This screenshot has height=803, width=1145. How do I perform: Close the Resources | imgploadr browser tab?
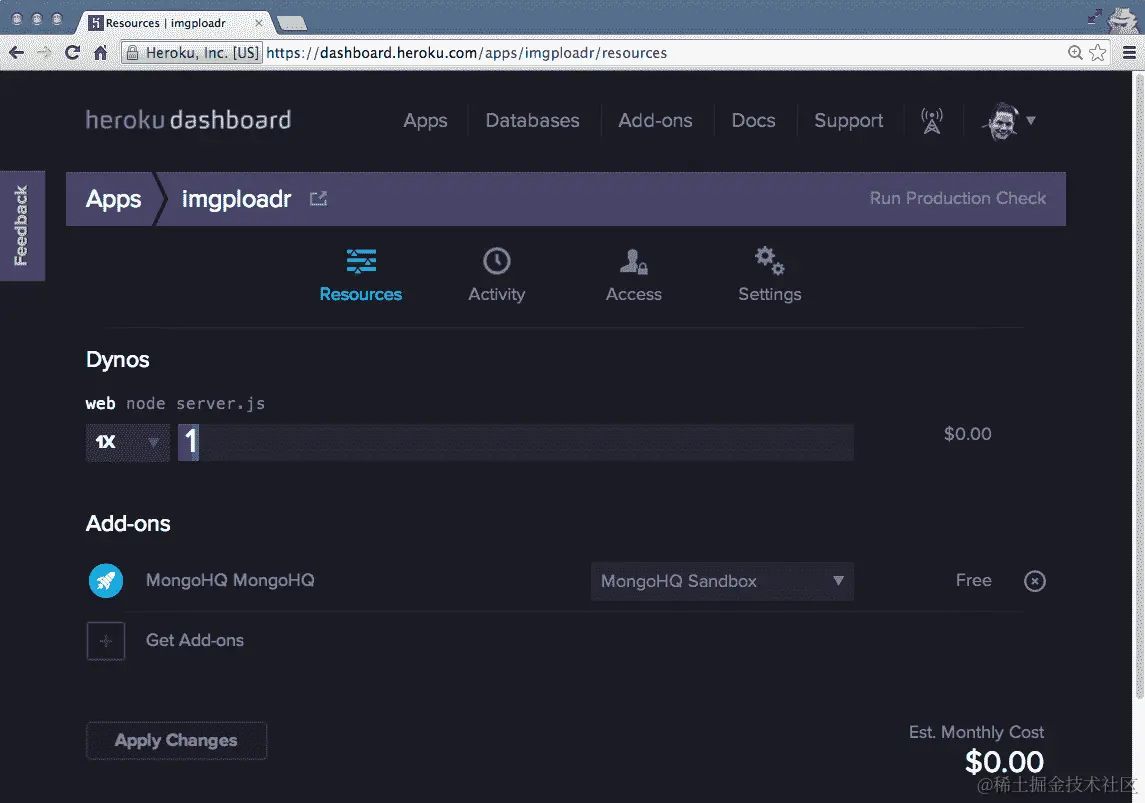click(259, 23)
